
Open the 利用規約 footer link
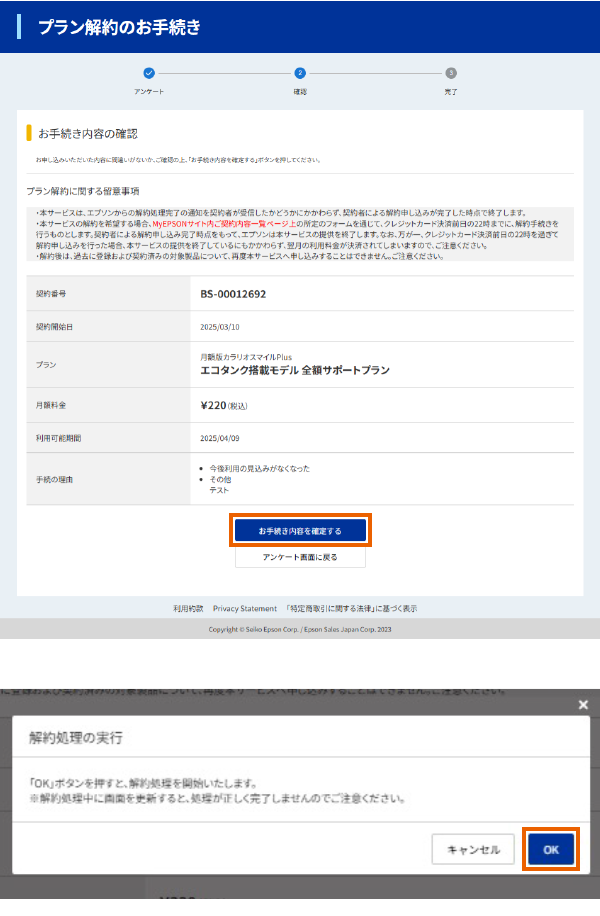[188, 608]
